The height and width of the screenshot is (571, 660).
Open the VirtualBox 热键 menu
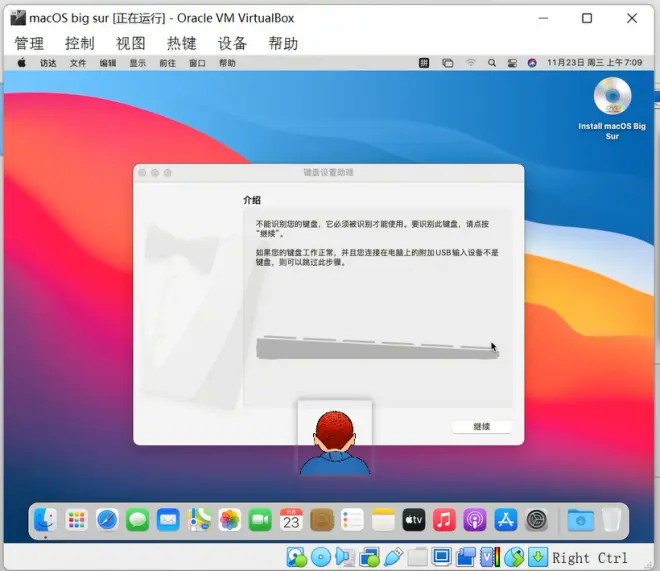181,43
